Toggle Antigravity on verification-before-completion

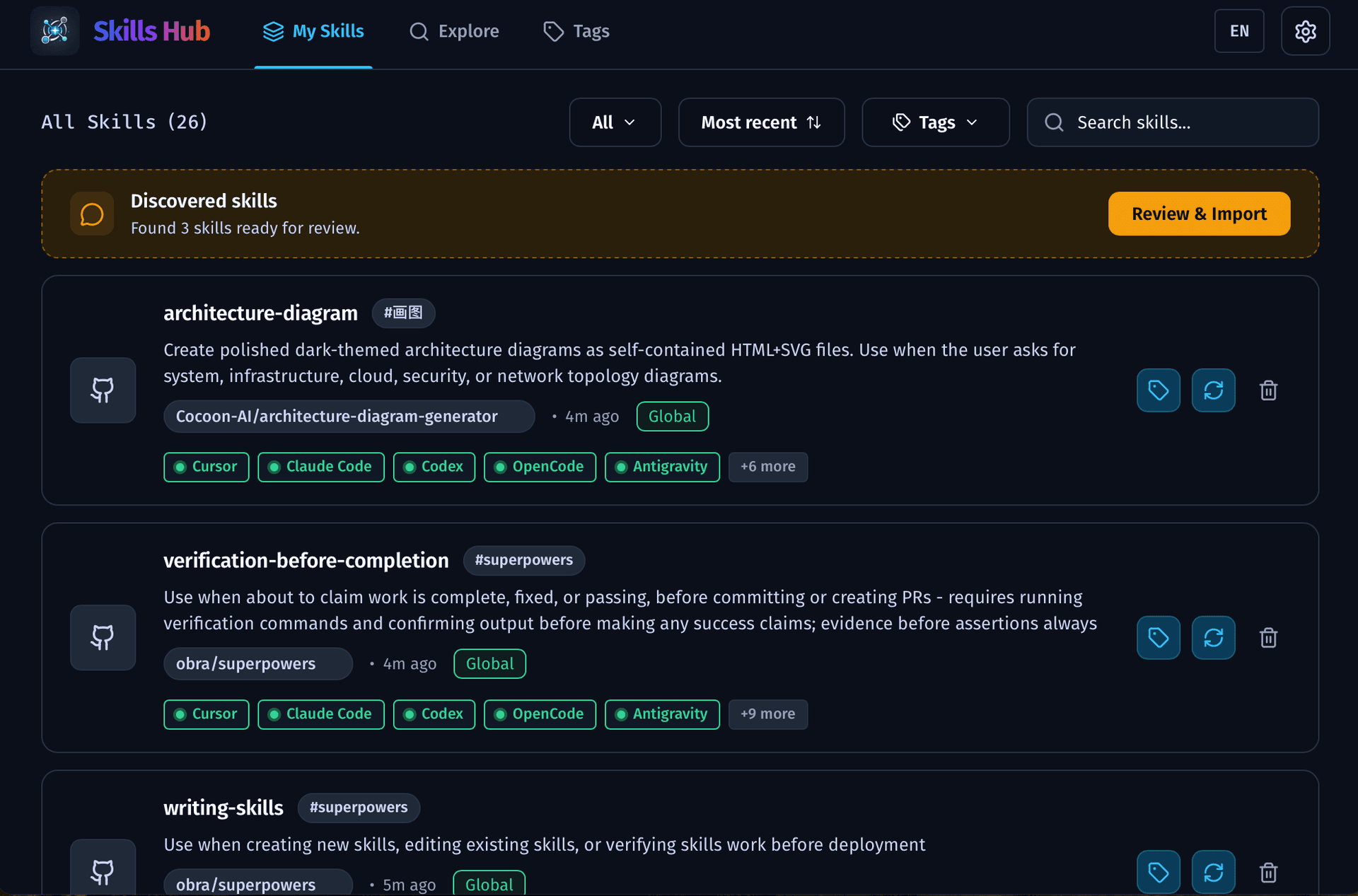663,714
